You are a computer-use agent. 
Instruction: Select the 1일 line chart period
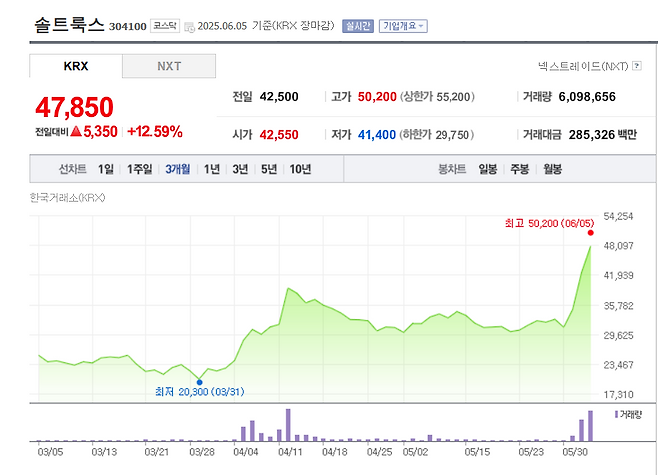click(106, 169)
